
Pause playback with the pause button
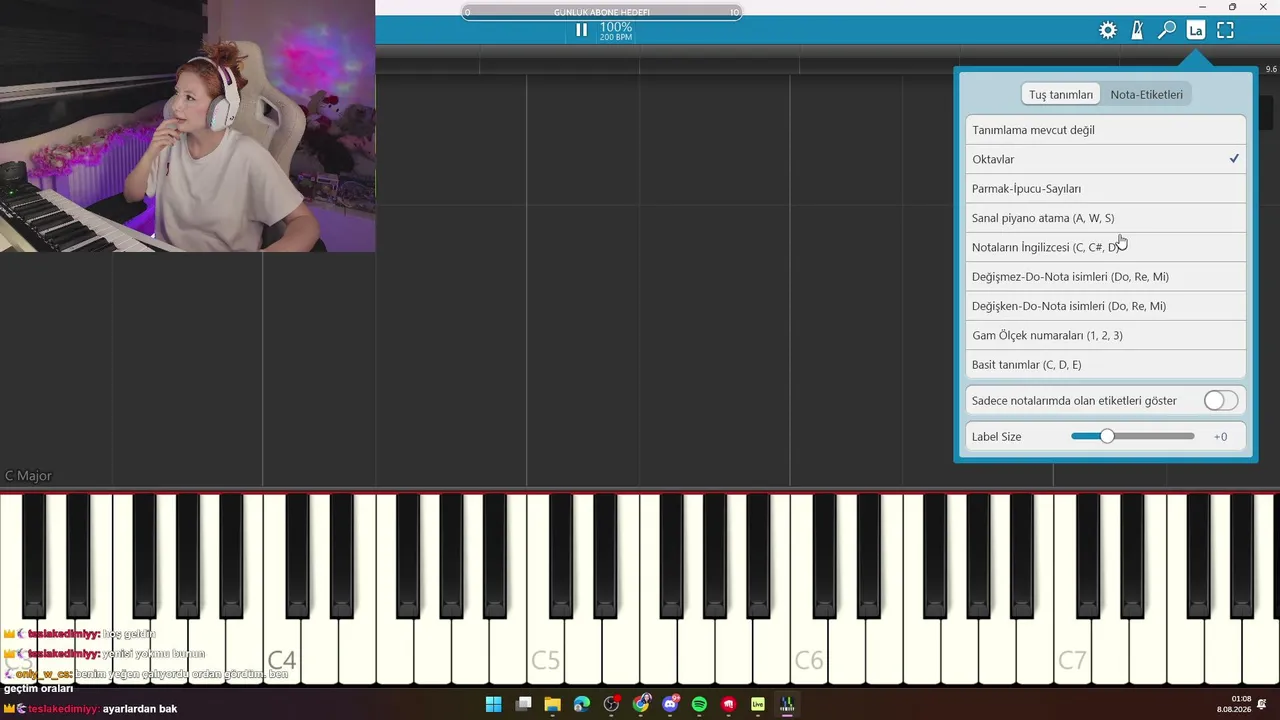[x=581, y=30]
